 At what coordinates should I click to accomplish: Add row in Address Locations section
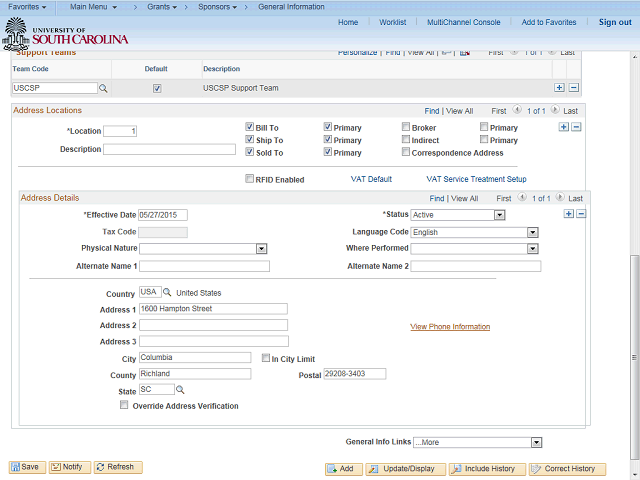(563, 127)
